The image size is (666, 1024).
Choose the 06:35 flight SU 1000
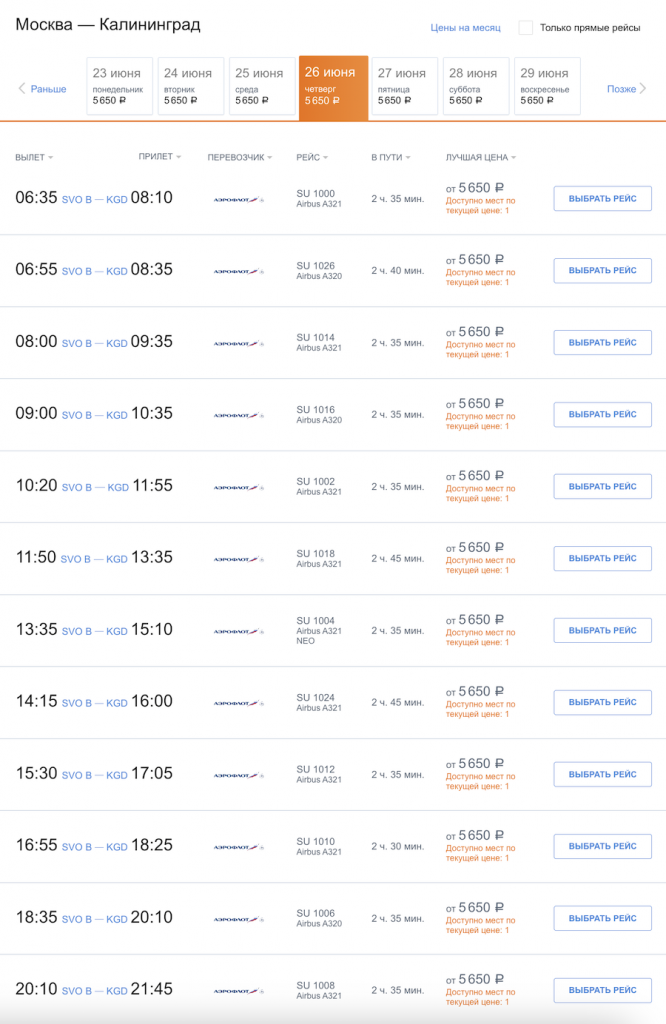tap(602, 199)
